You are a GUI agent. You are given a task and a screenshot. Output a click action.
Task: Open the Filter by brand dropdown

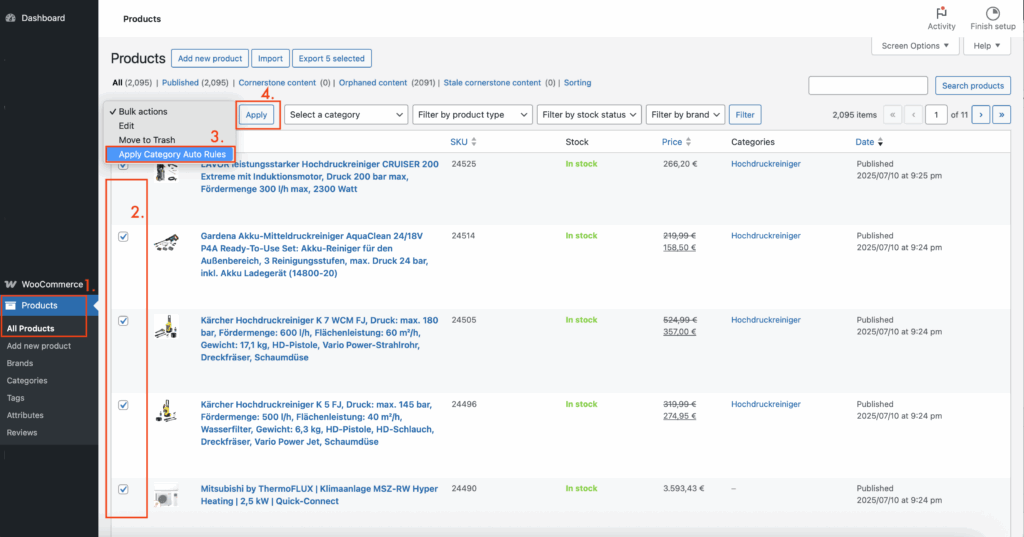pos(685,114)
